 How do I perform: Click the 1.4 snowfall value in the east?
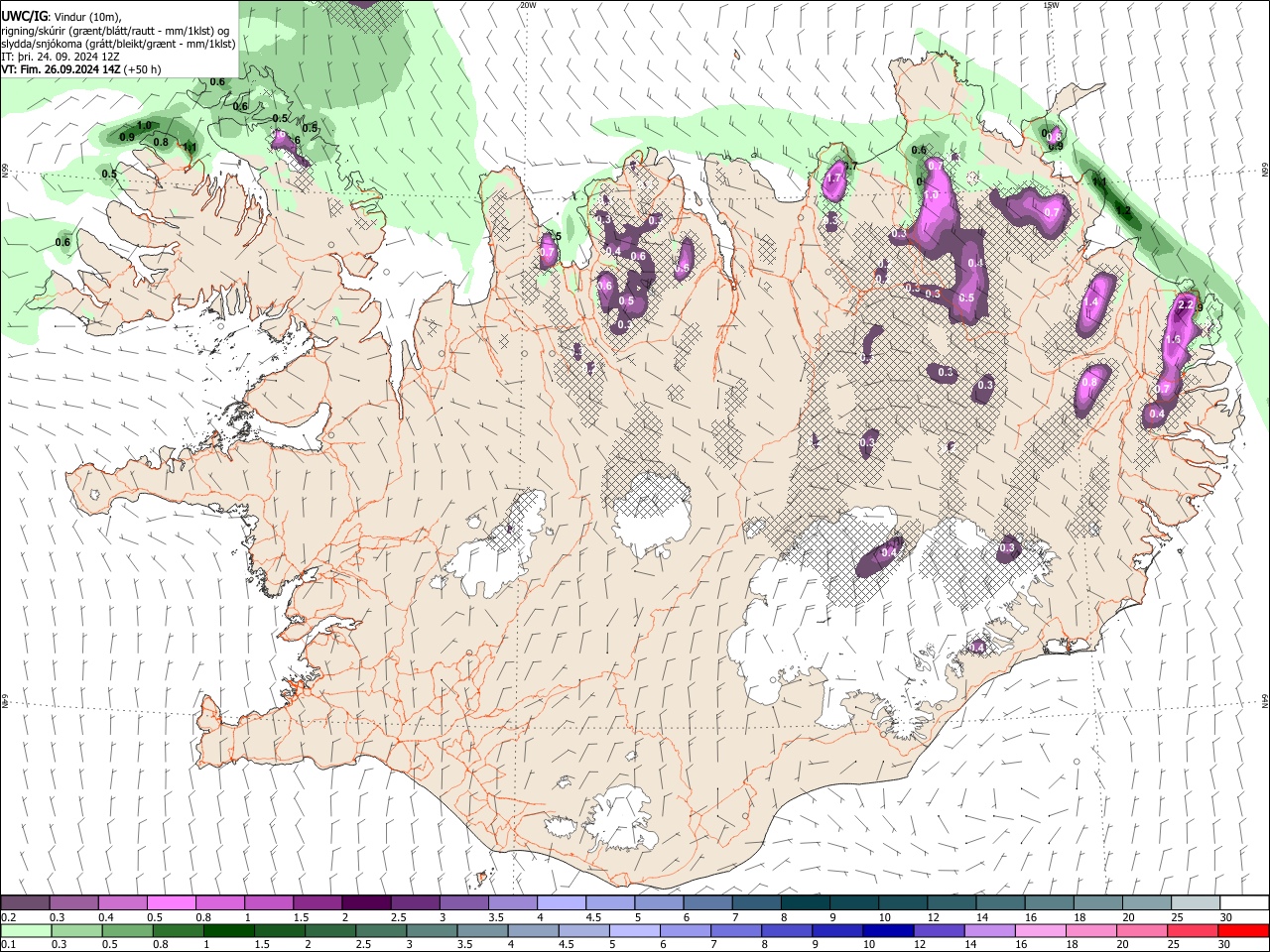pyautogui.click(x=1090, y=301)
